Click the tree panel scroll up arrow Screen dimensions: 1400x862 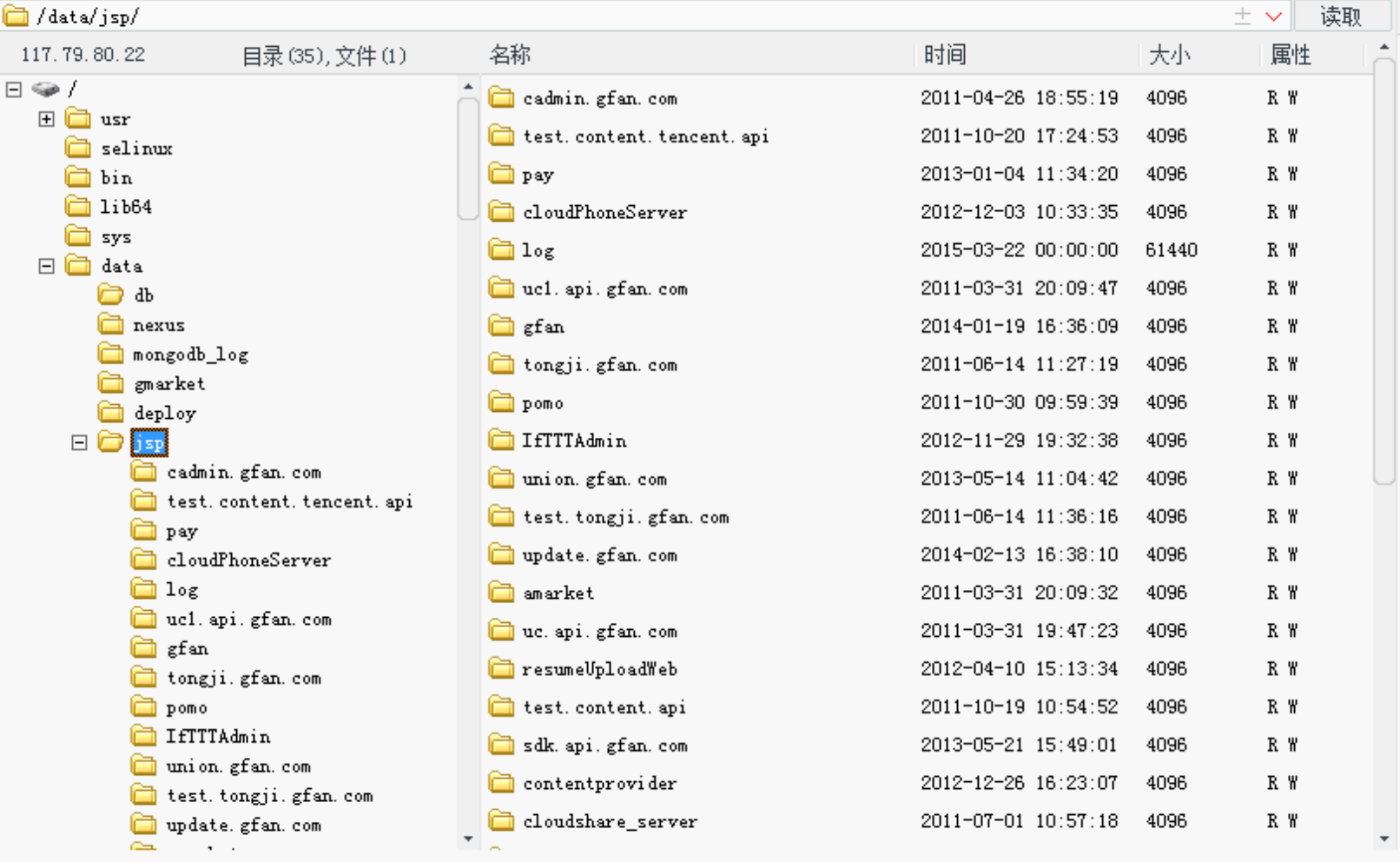coord(469,86)
